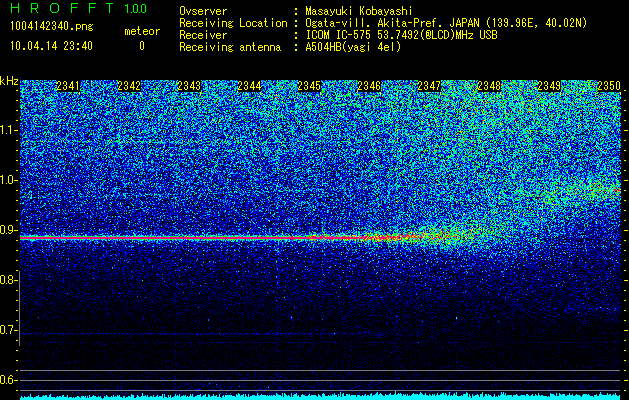
Task: Click the 2346 time marker
Action: click(x=369, y=86)
